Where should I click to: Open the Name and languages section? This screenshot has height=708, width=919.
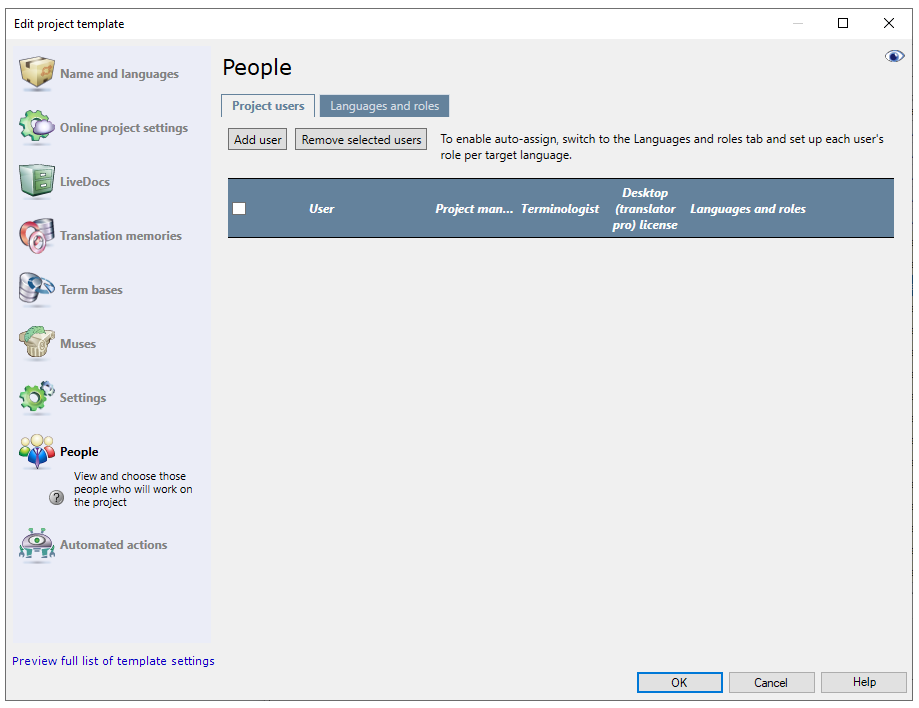(37, 73)
